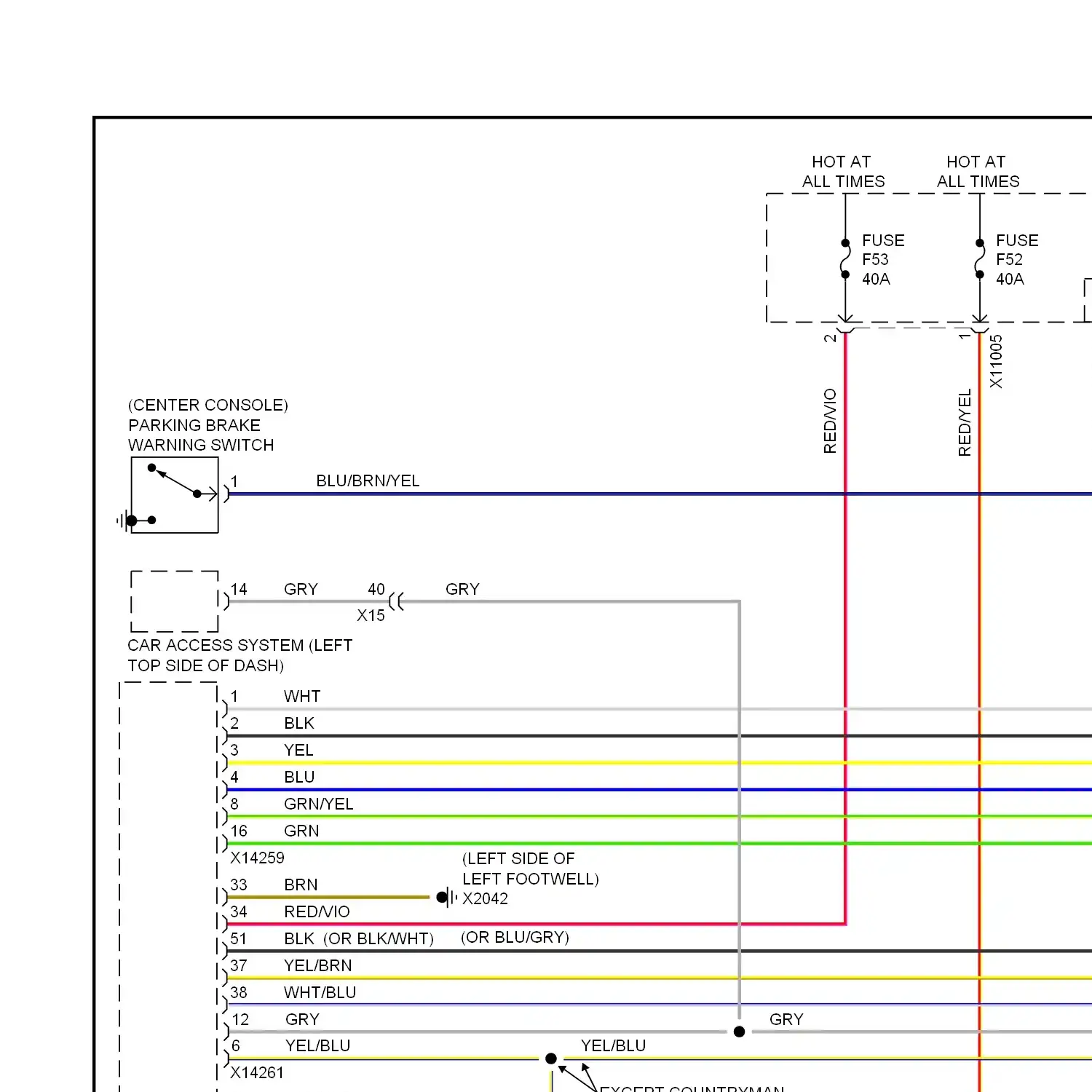Click the GRY label right of X15

[462, 589]
